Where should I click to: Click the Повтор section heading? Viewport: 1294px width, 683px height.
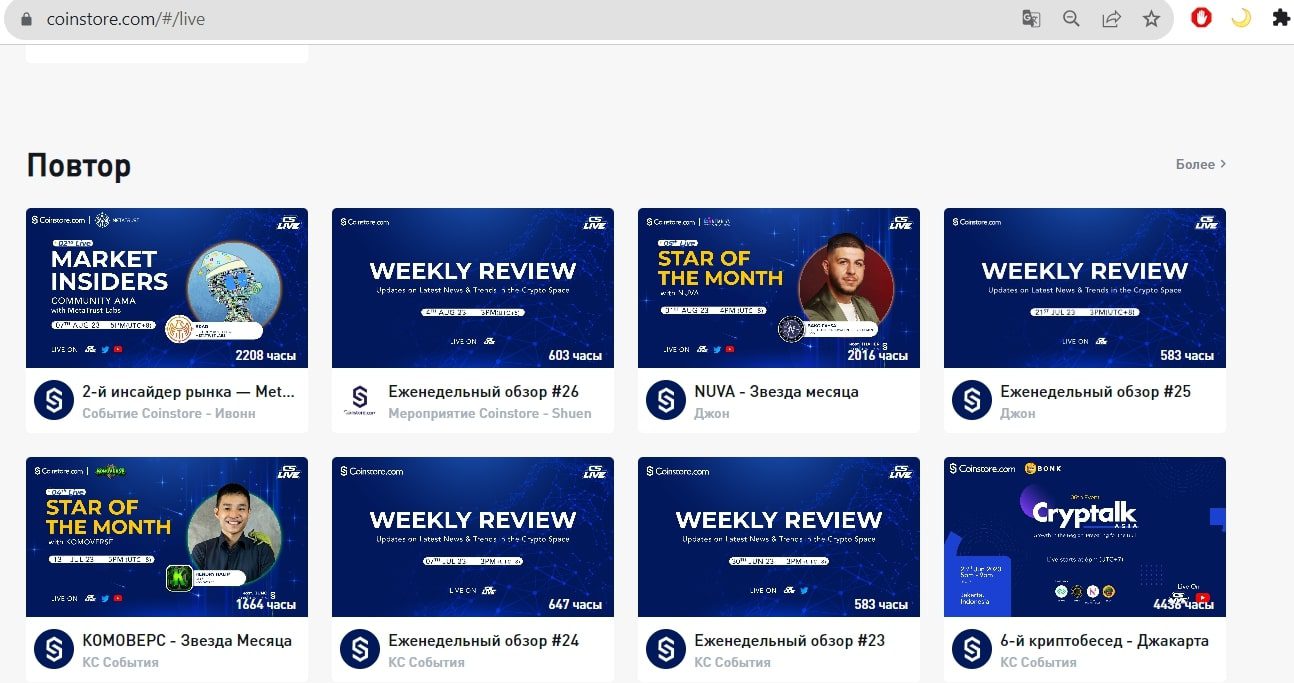pyautogui.click(x=79, y=166)
